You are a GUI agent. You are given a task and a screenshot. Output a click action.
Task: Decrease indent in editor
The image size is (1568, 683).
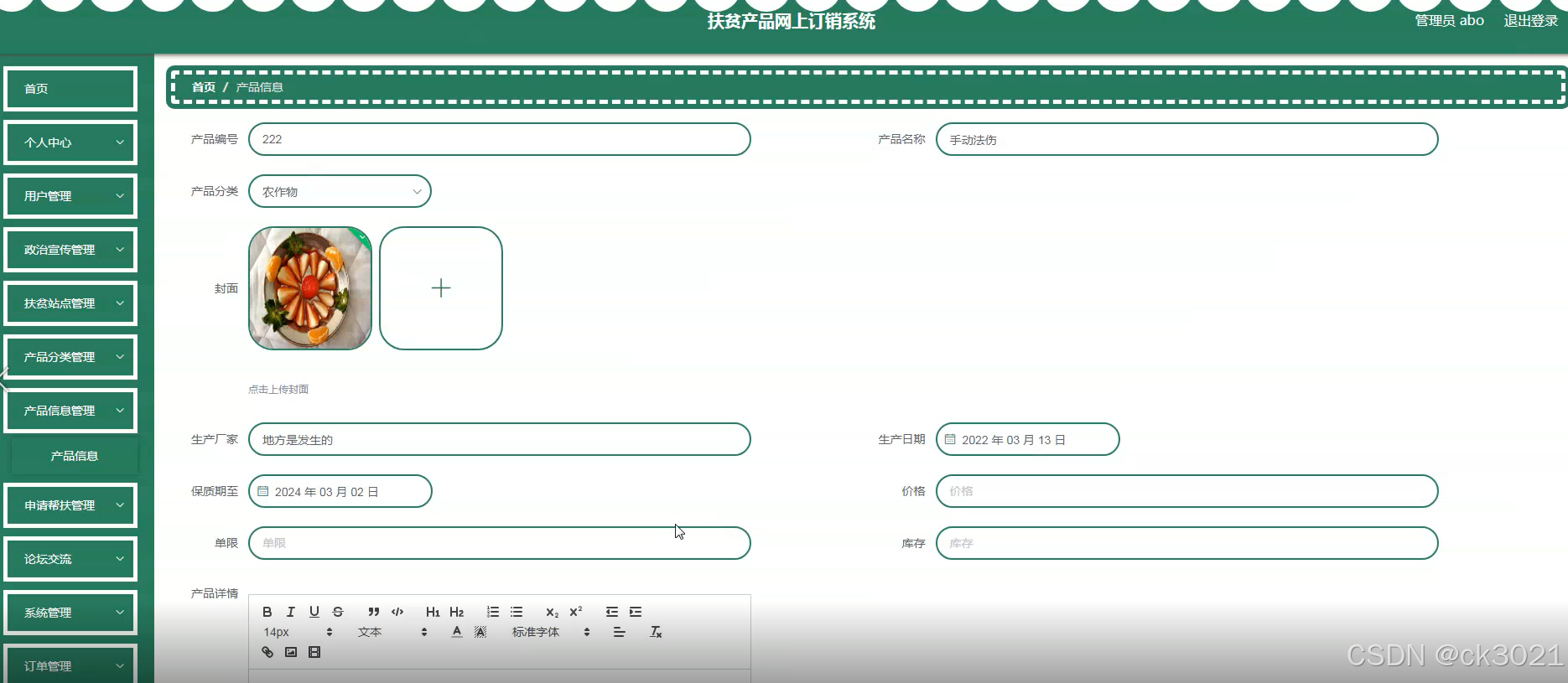click(612, 612)
